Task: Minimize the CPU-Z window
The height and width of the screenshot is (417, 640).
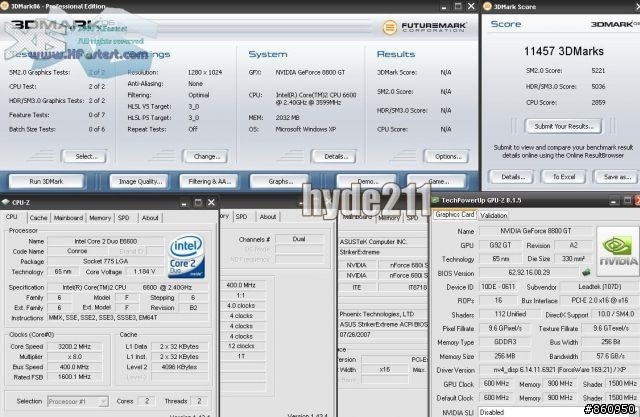Action: coord(184,202)
